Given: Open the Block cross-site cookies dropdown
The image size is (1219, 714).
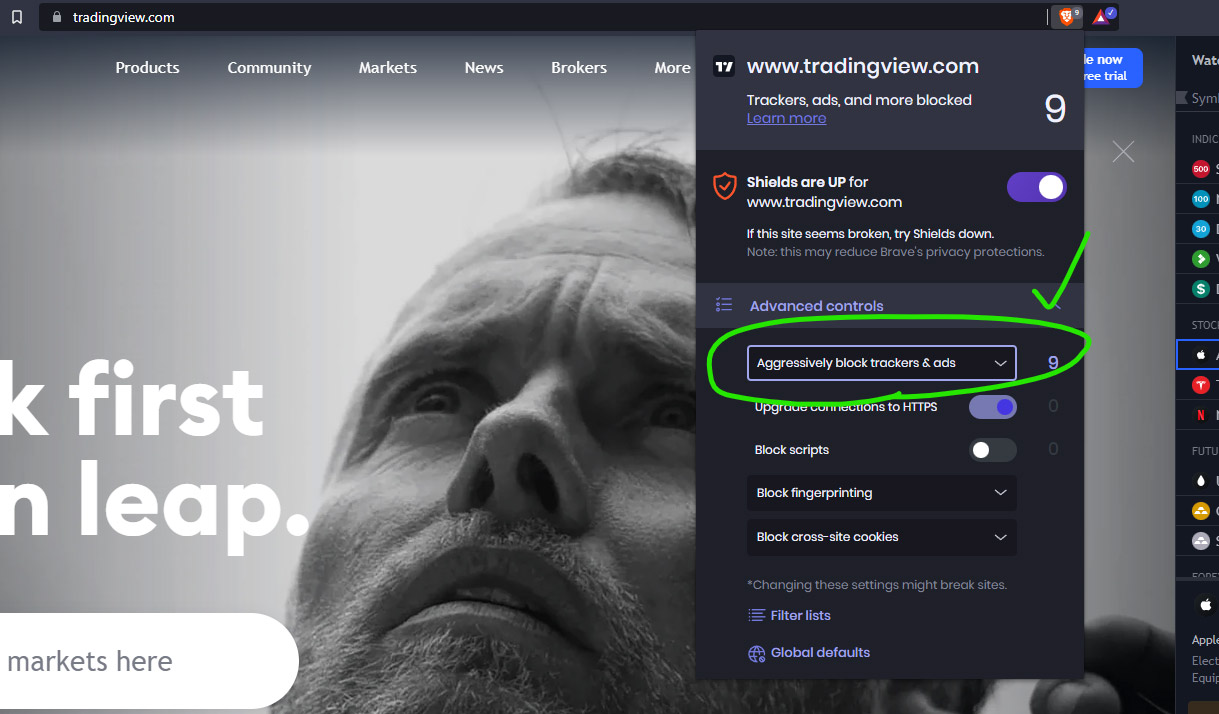Looking at the screenshot, I should [x=882, y=537].
